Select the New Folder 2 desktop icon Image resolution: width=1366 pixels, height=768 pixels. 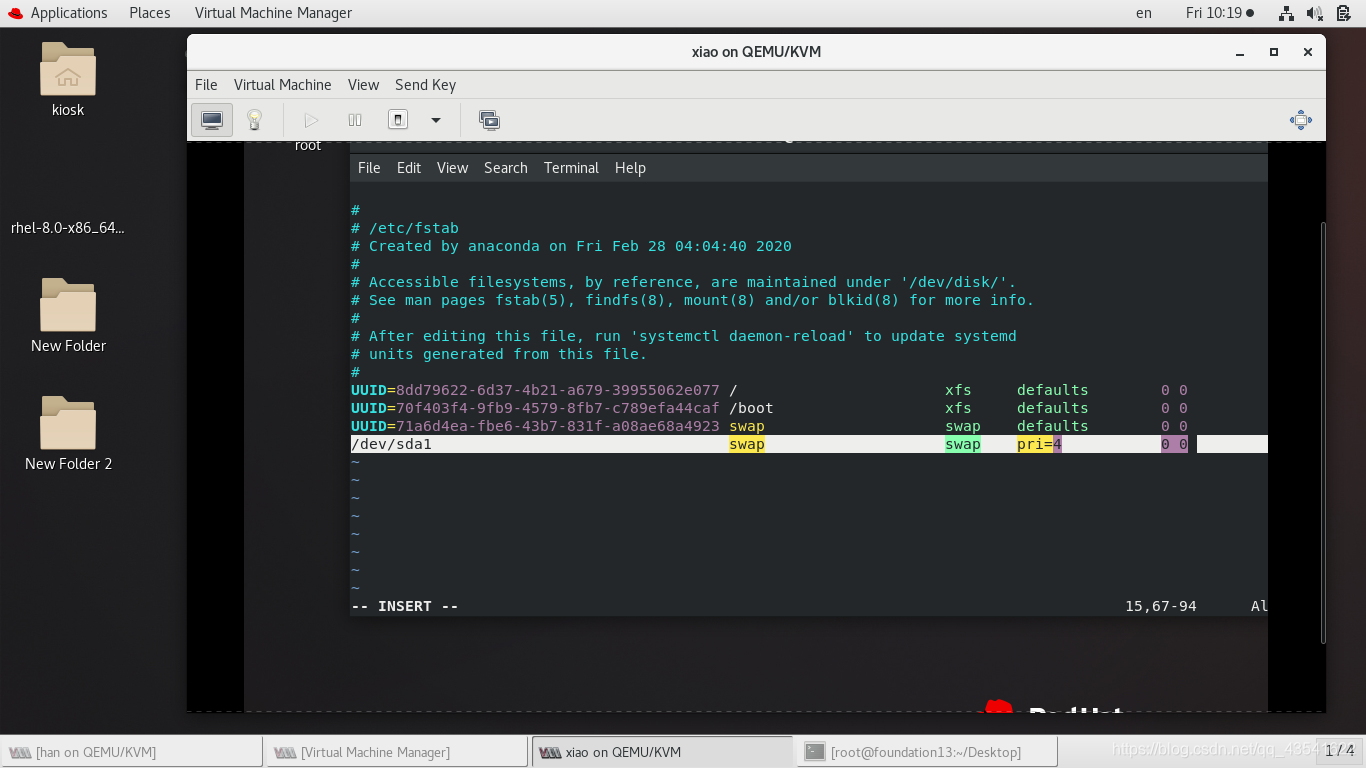click(68, 434)
